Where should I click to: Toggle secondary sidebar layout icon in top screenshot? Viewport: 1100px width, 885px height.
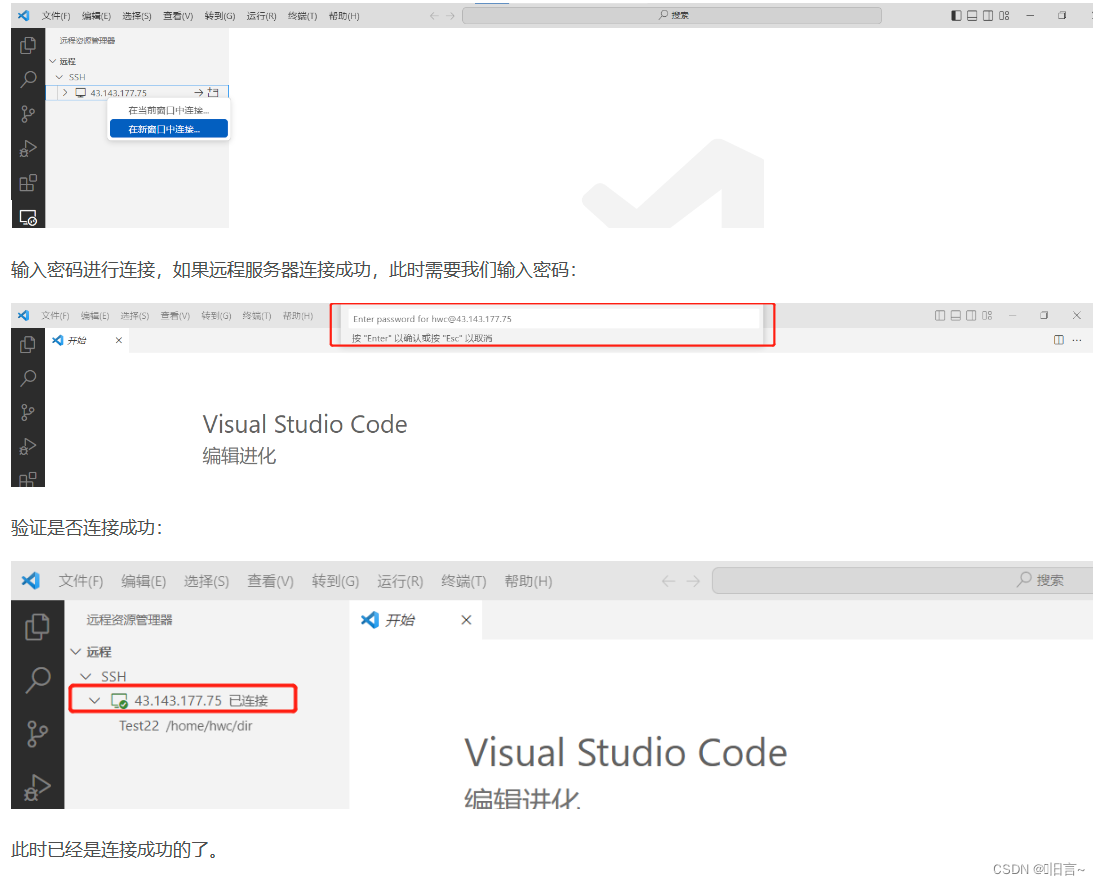coord(988,15)
